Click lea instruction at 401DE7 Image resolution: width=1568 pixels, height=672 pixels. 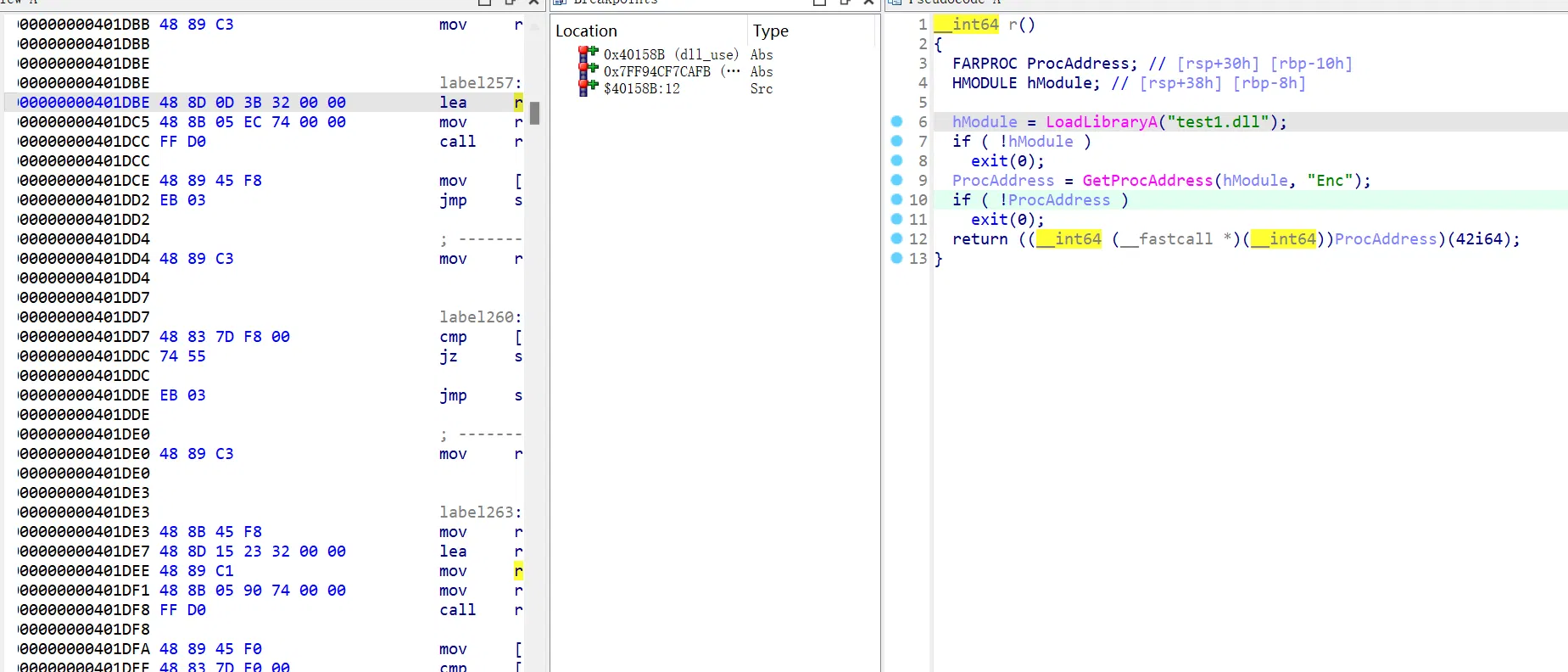click(x=453, y=552)
